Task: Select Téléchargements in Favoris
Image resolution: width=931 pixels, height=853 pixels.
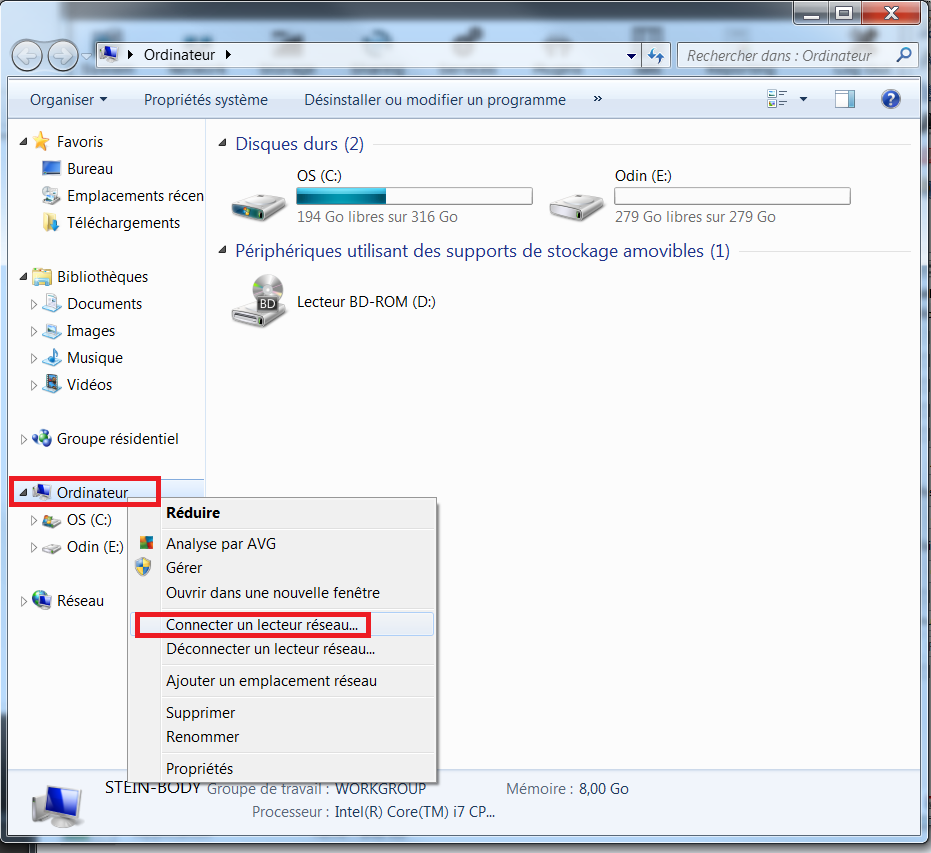Action: 123,223
